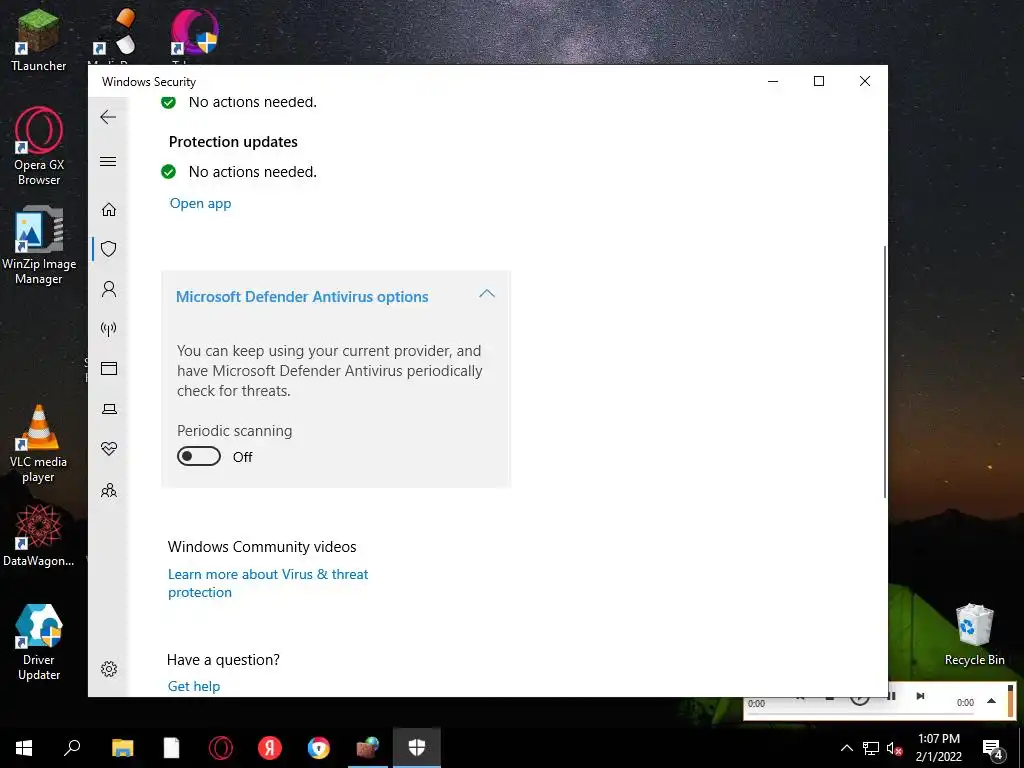The width and height of the screenshot is (1024, 768).
Task: Click Microsoft Defender Antivirus options heading
Action: tap(302, 296)
